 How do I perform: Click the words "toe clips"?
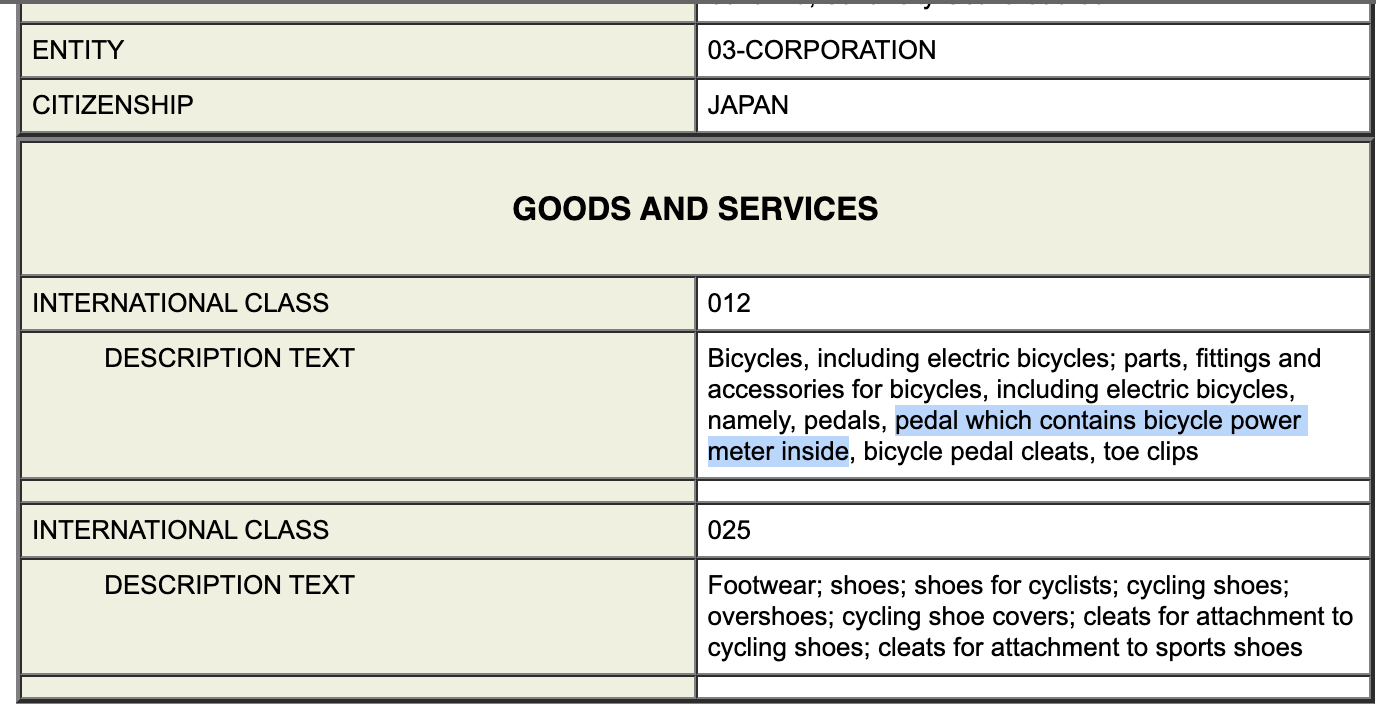[1150, 452]
